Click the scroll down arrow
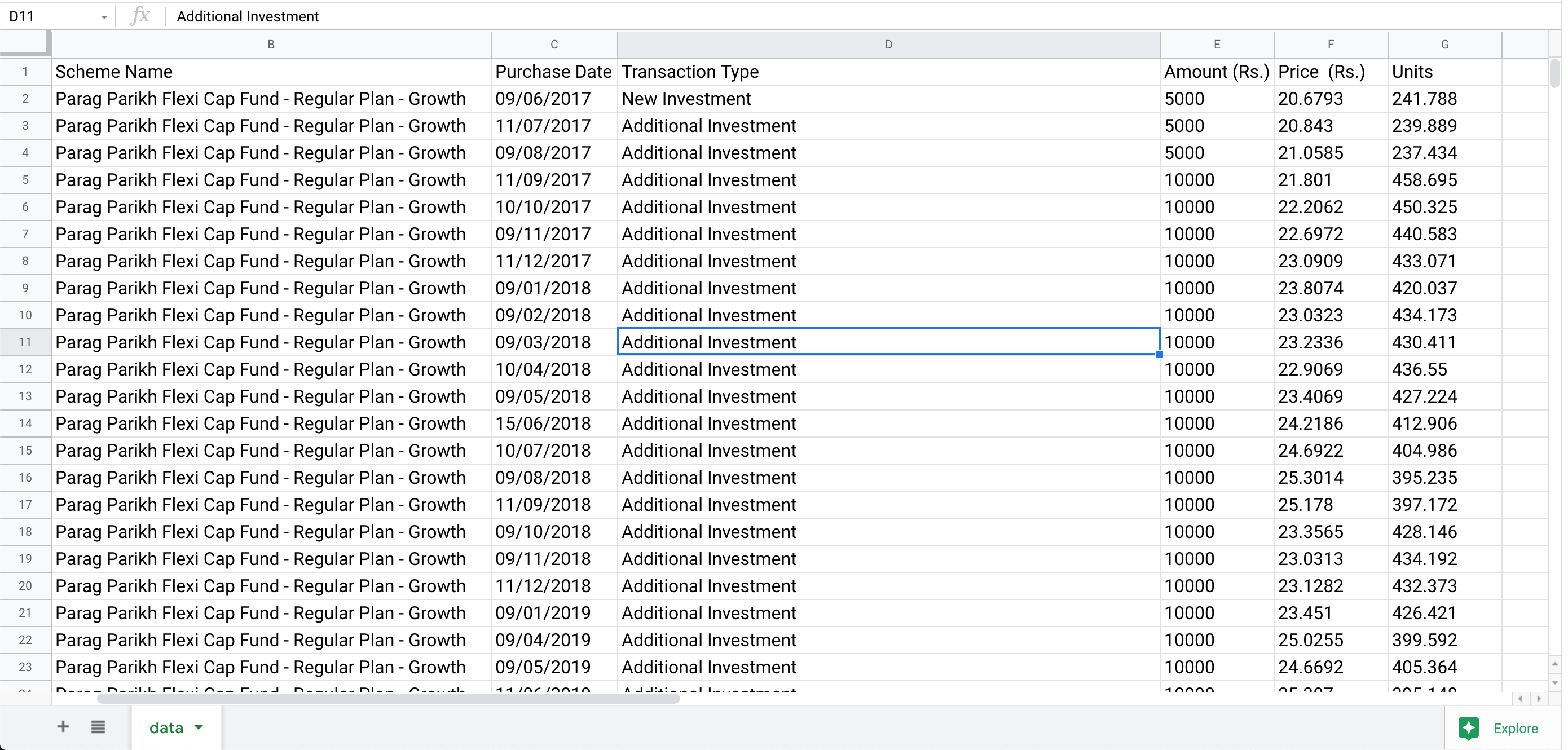Screen dimensions: 1568x750 [x=1554, y=683]
